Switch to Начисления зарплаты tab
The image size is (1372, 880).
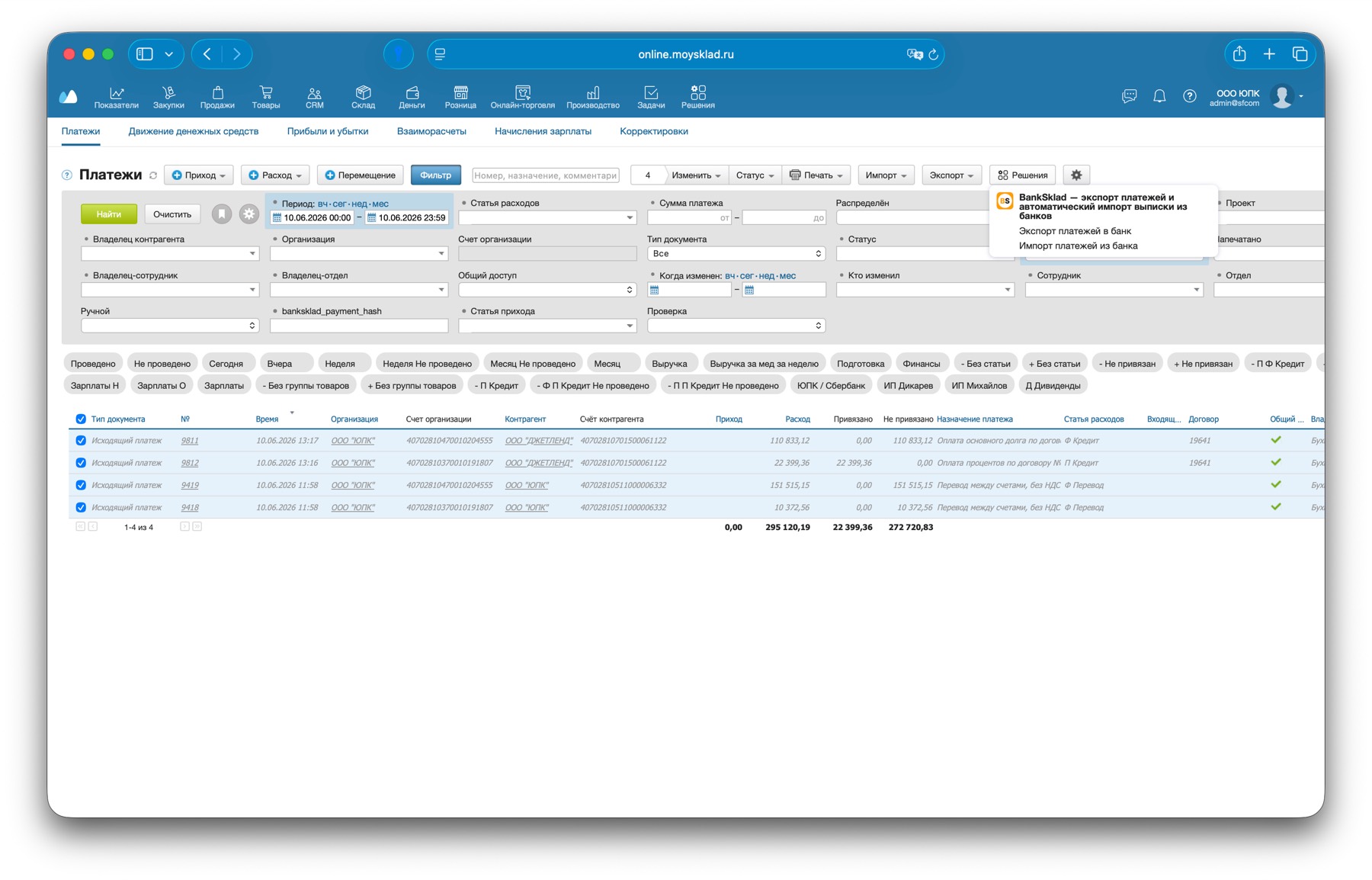pyautogui.click(x=543, y=131)
